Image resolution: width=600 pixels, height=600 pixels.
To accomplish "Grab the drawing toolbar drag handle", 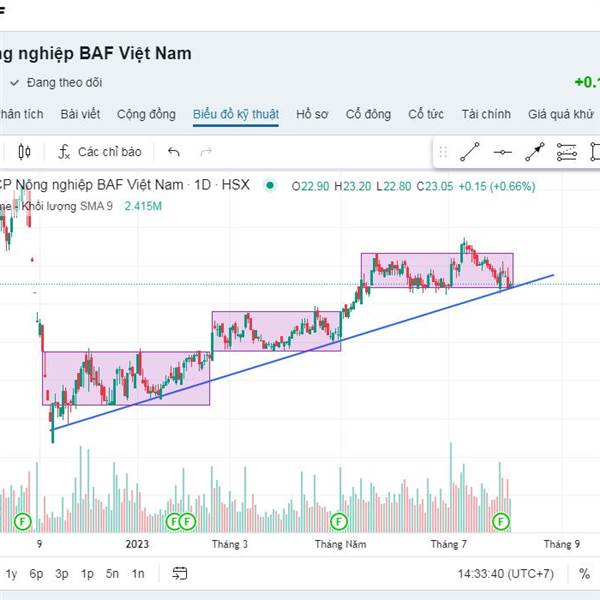I will coord(443,152).
